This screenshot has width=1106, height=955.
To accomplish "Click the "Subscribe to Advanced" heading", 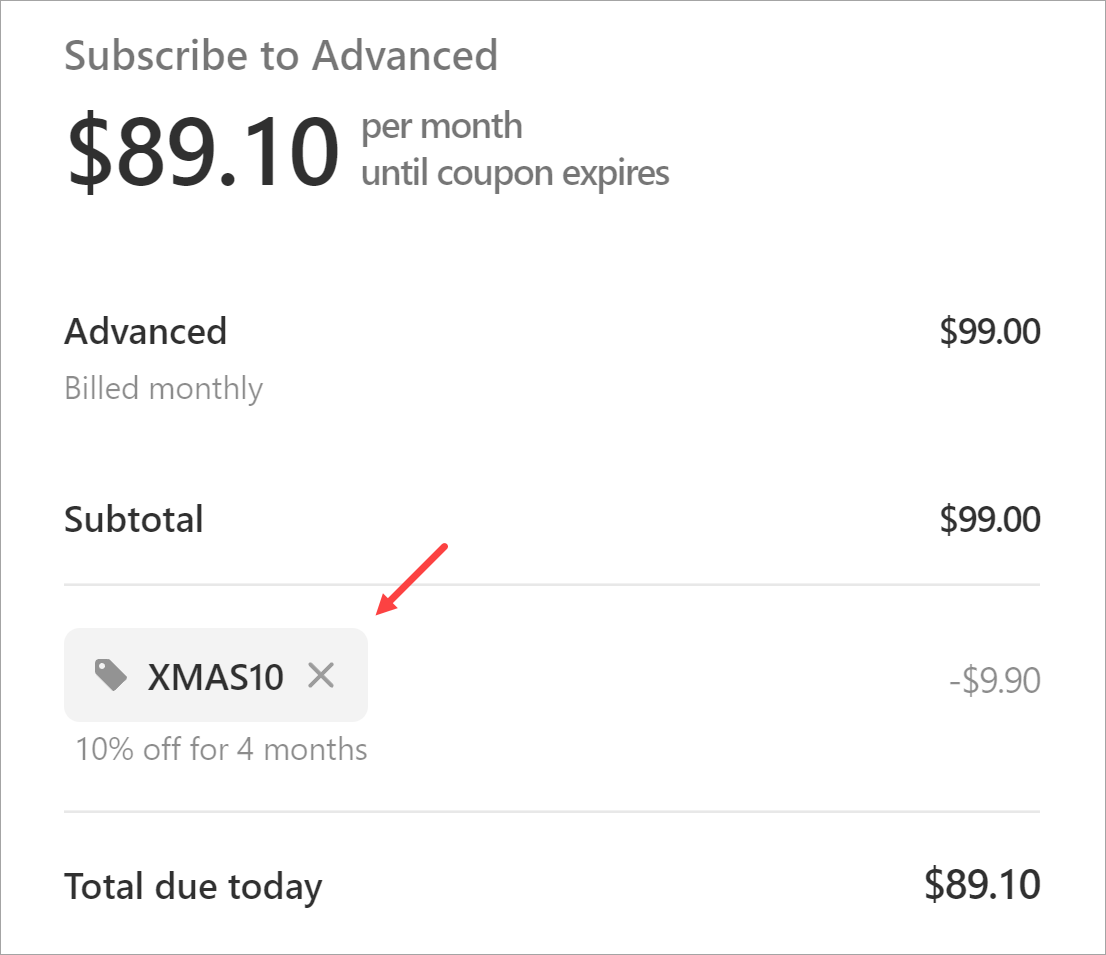I will [281, 56].
